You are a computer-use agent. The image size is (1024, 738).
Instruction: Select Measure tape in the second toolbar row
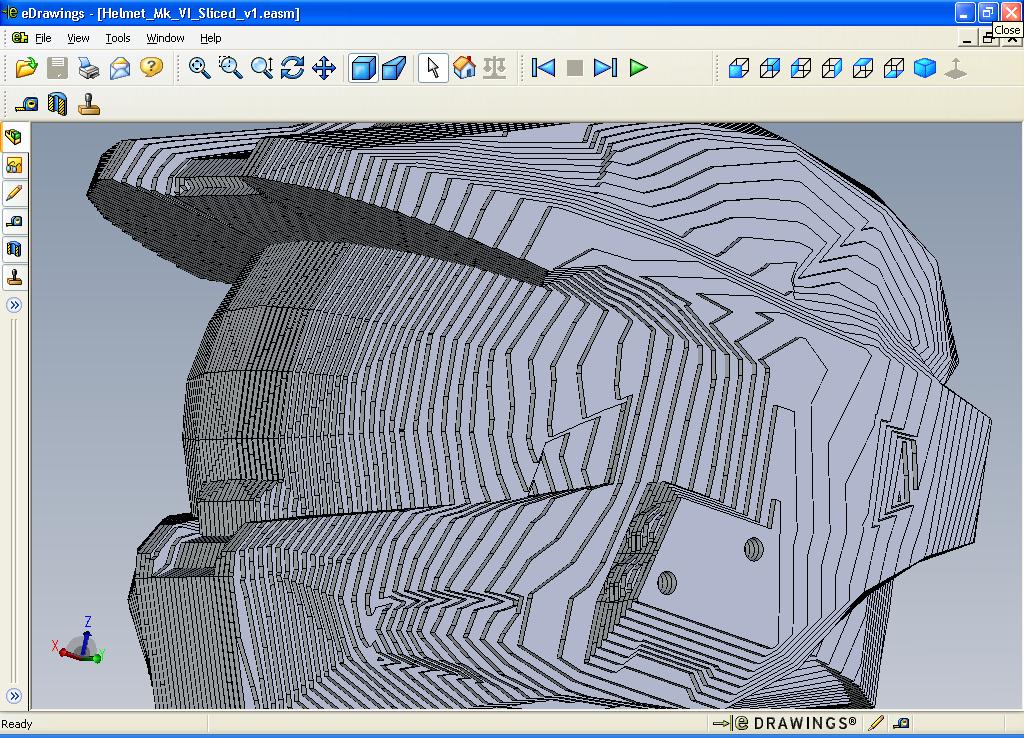[x=27, y=104]
